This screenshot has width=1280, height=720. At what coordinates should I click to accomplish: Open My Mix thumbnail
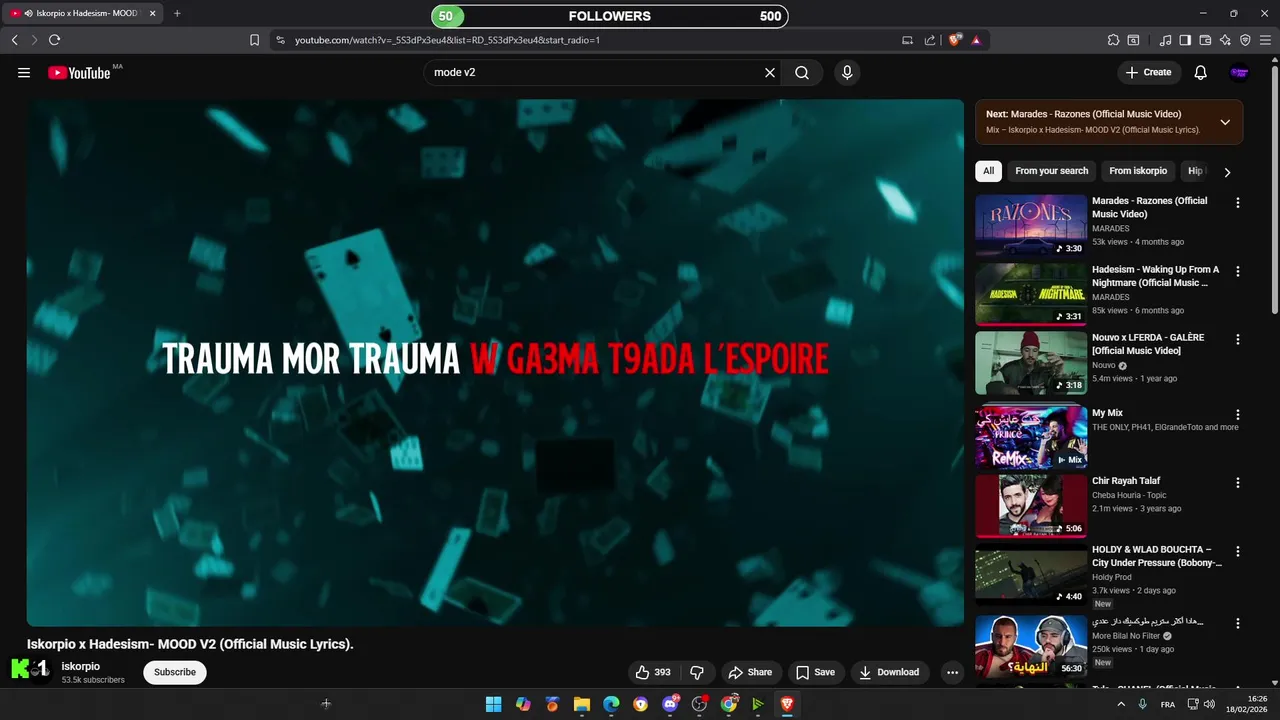(x=1031, y=437)
